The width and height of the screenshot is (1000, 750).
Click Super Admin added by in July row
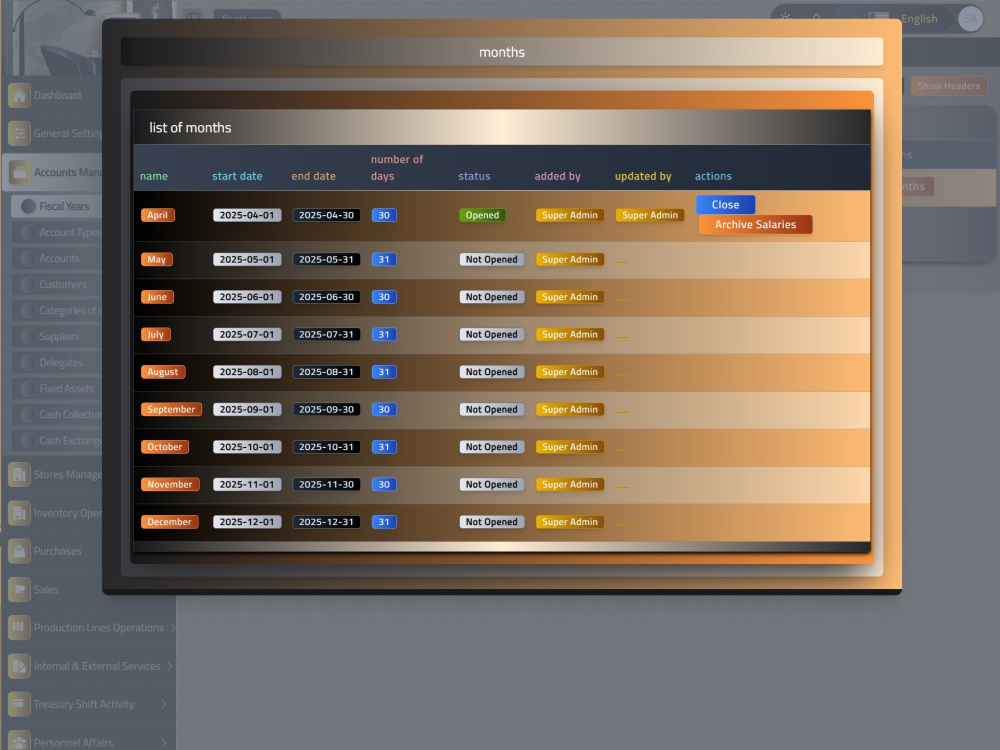tap(570, 335)
